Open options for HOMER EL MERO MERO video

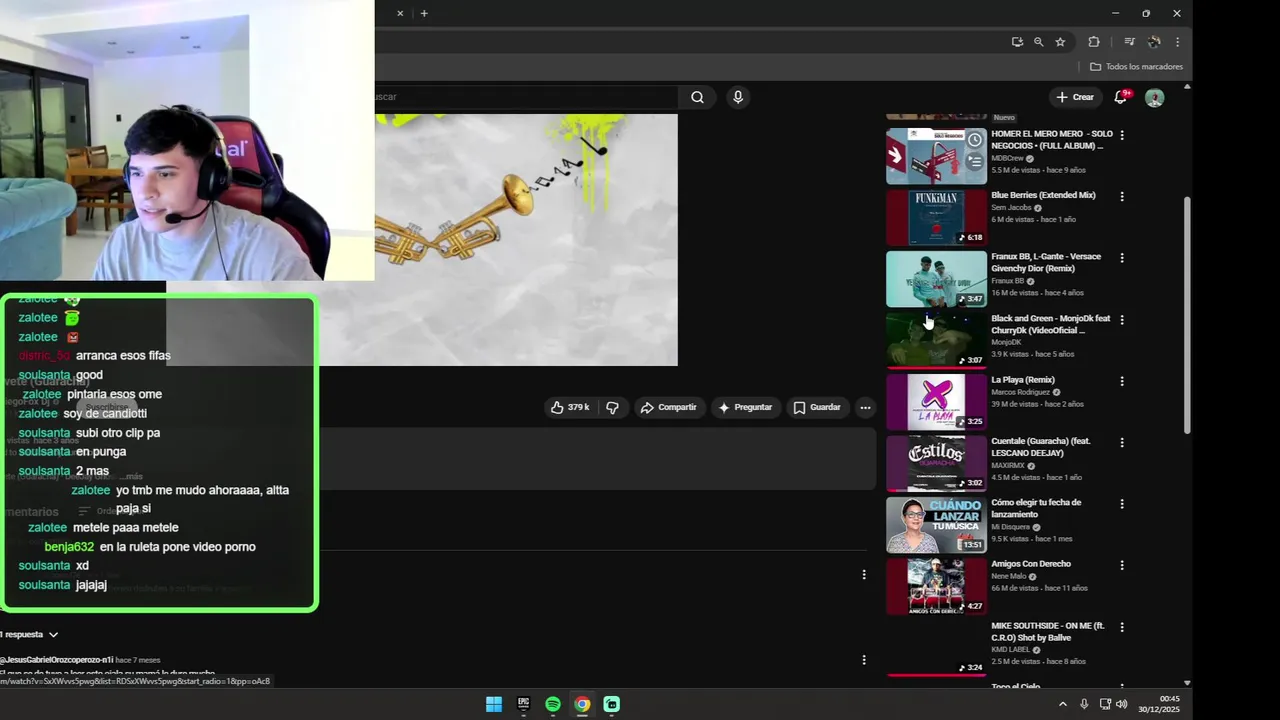[1122, 135]
